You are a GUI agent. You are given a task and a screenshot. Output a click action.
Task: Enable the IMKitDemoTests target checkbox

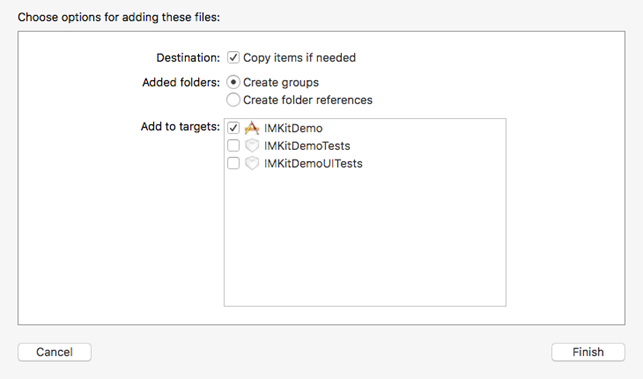pos(233,146)
